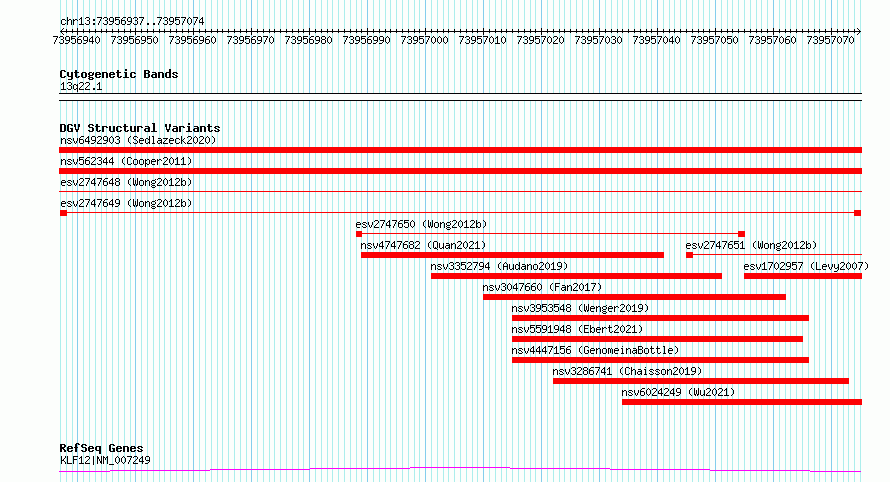Image resolution: width=890 pixels, height=482 pixels.
Task: Click the red bar of nsv3286741 Chaisson2019
Action: click(701, 381)
